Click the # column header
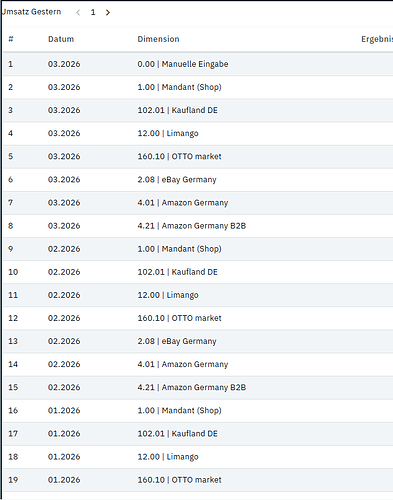 [11, 39]
